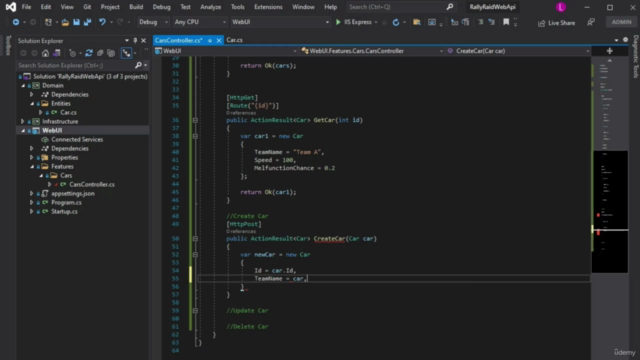The width and height of the screenshot is (640, 360).
Task: Click the Visual Studio logo icon
Action: [x=11, y=7]
